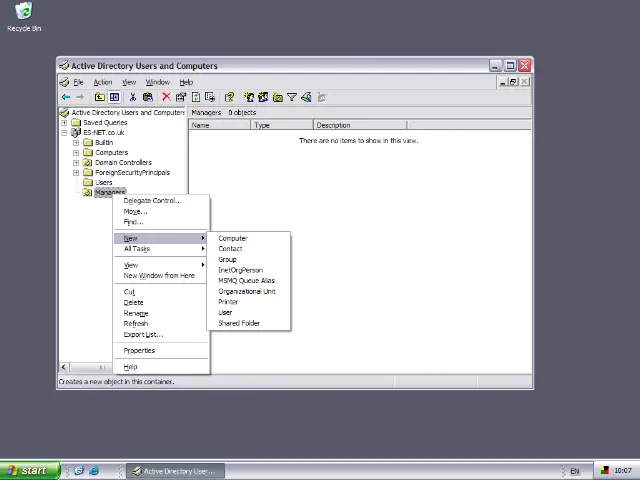Viewport: 640px width, 480px height.
Task: Open the Help menu in menu bar
Action: pyautogui.click(x=186, y=82)
